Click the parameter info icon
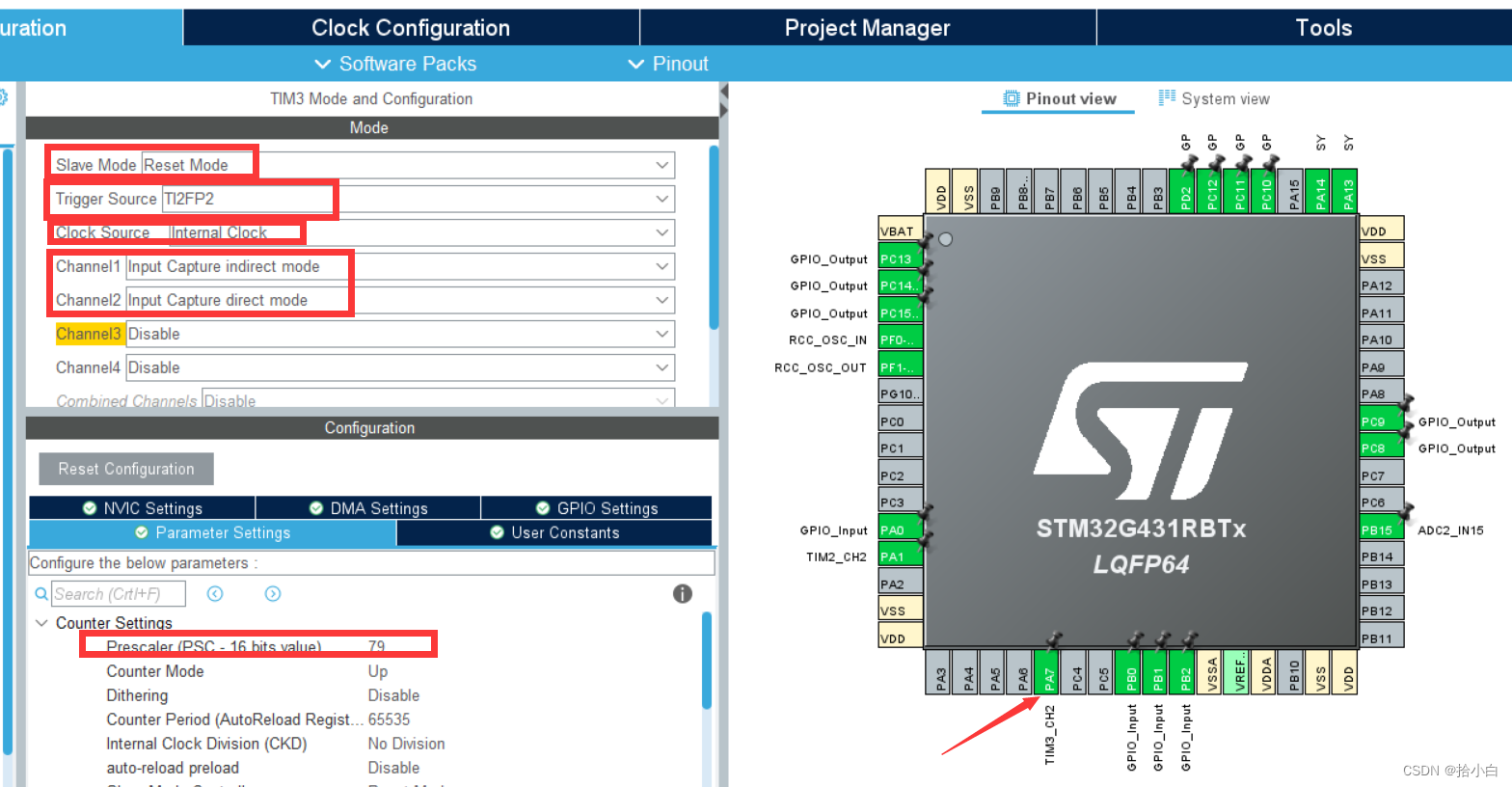This screenshot has width=1512, height=787. [x=683, y=594]
